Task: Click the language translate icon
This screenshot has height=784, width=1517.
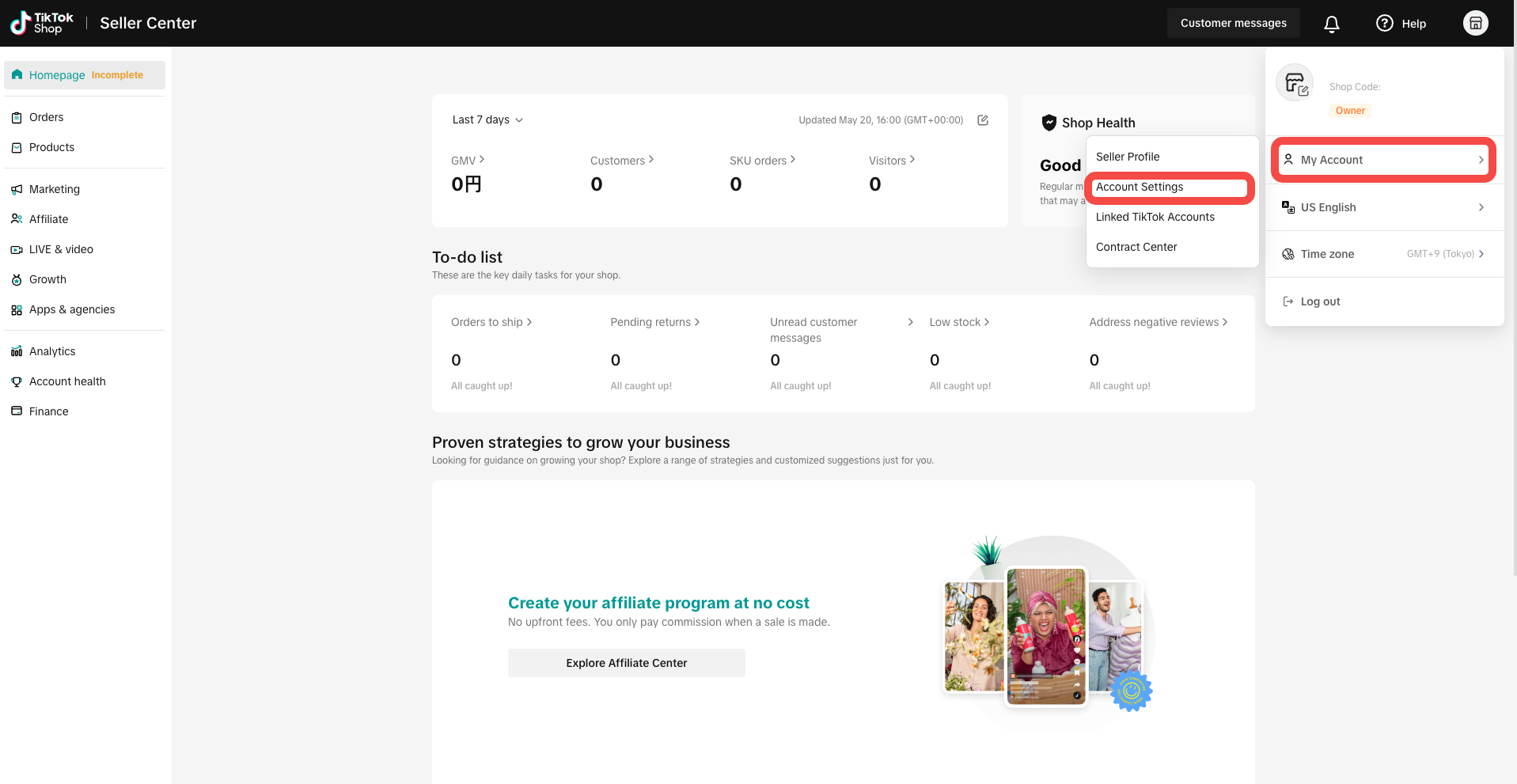Action: [1288, 207]
